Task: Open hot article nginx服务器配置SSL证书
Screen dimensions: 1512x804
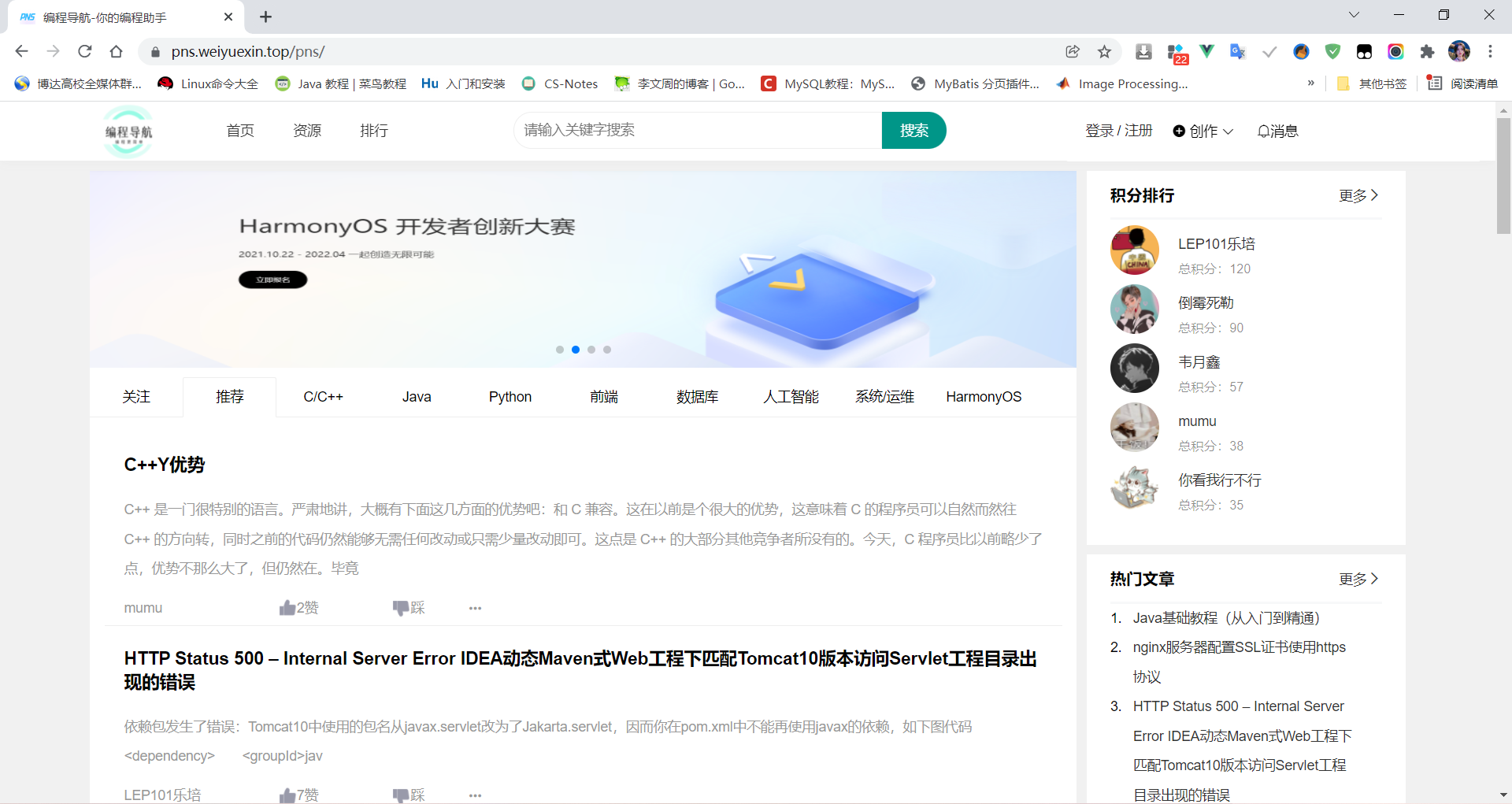Action: pos(1240,661)
